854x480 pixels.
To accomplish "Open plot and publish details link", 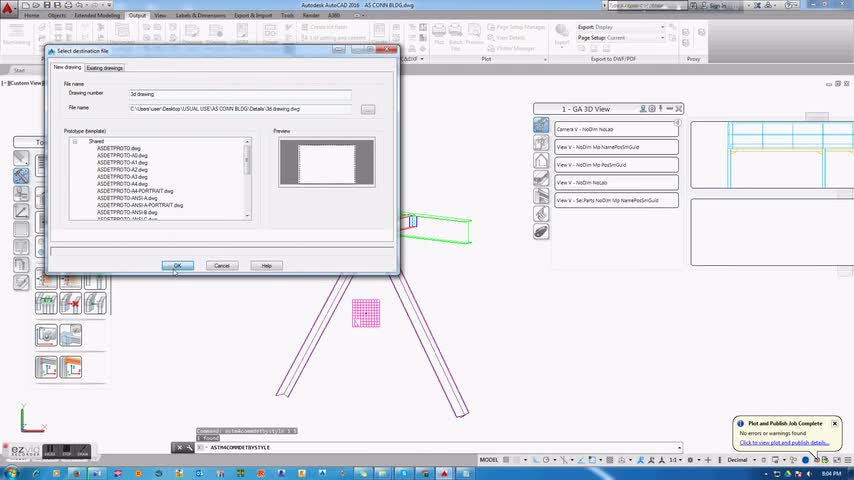I will pyautogui.click(x=784, y=442).
